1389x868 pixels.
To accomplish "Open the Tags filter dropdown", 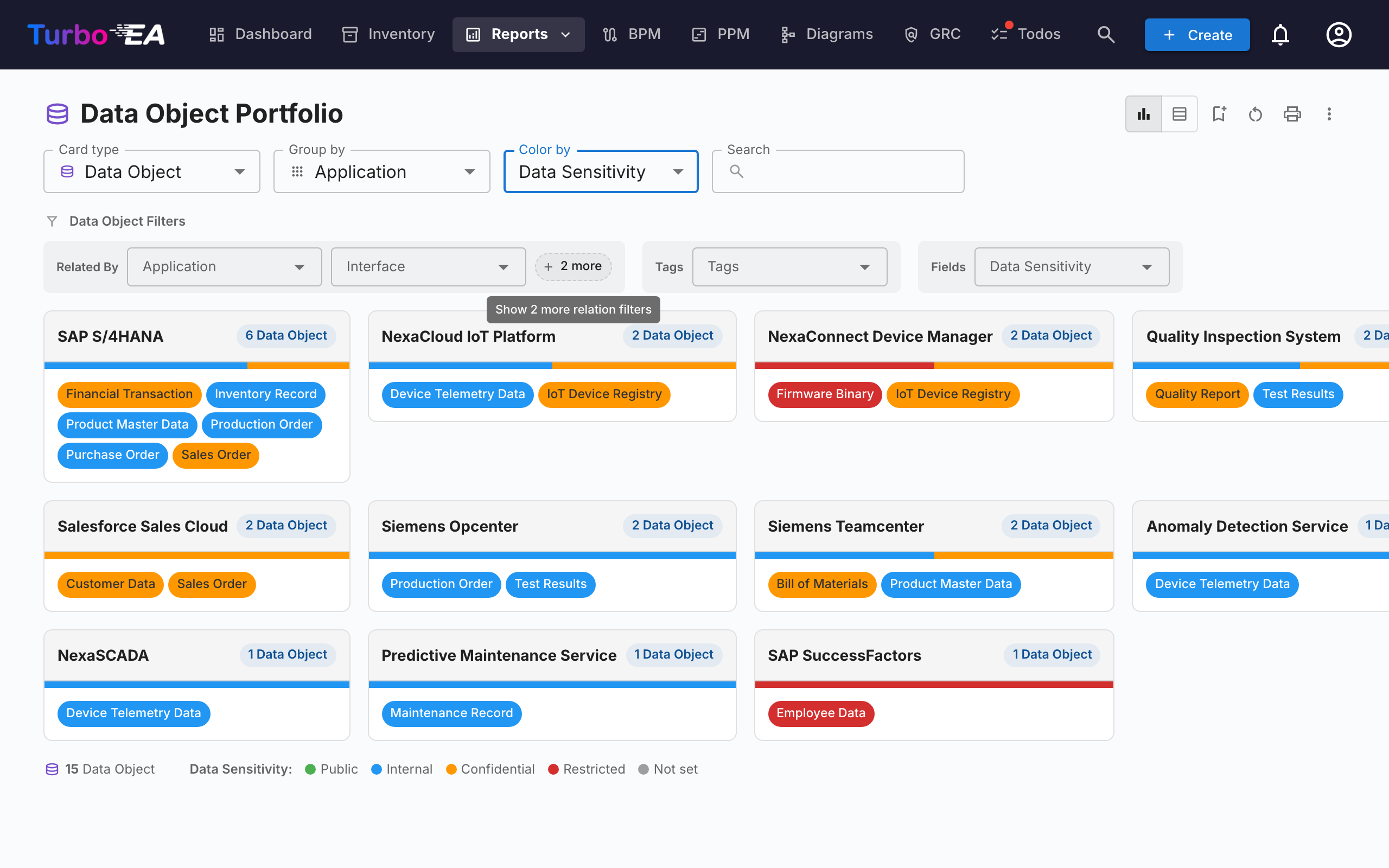I will (x=789, y=267).
